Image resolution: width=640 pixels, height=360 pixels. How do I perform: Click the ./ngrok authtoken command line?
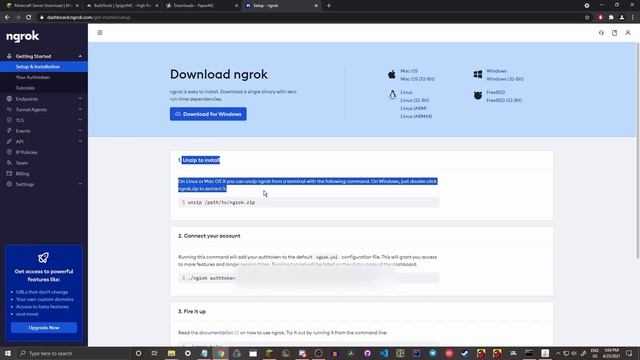(x=309, y=278)
